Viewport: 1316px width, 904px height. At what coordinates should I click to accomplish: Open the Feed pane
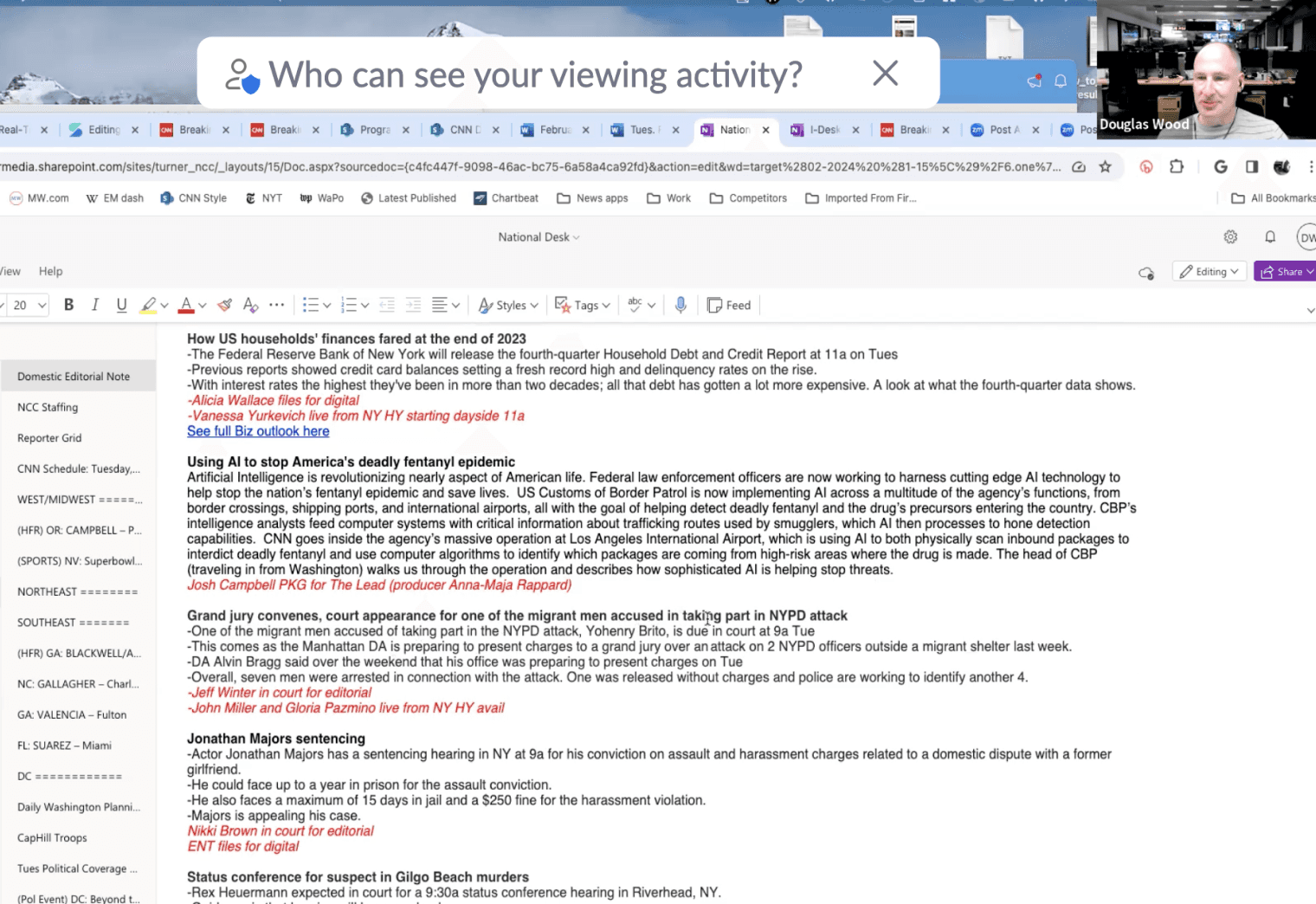[x=729, y=305]
